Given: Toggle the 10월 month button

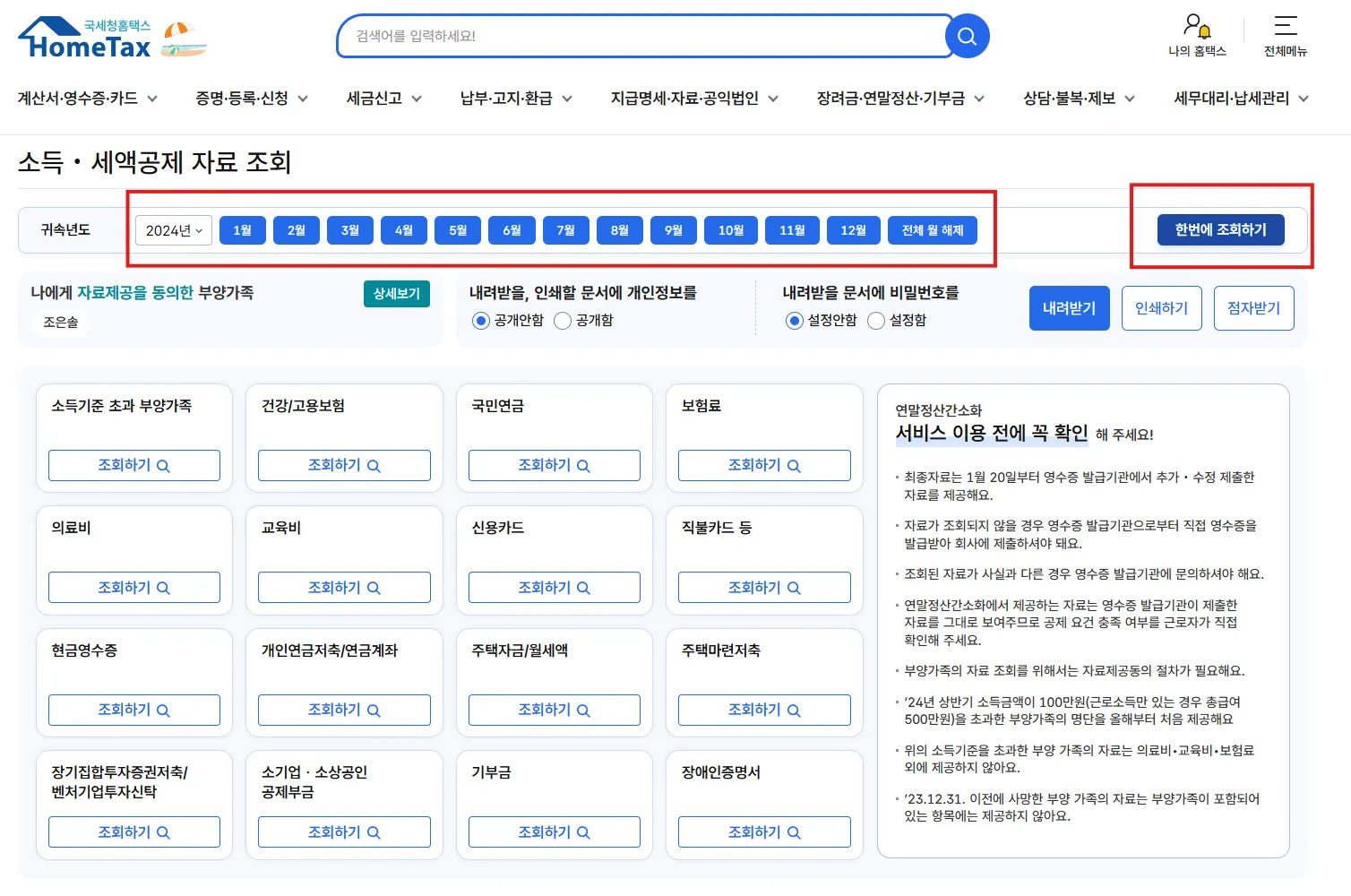Looking at the screenshot, I should click(x=731, y=230).
